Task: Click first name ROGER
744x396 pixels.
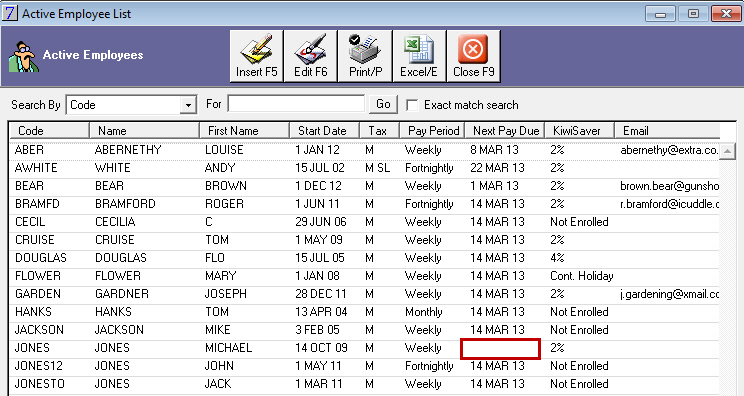Action: [x=224, y=204]
